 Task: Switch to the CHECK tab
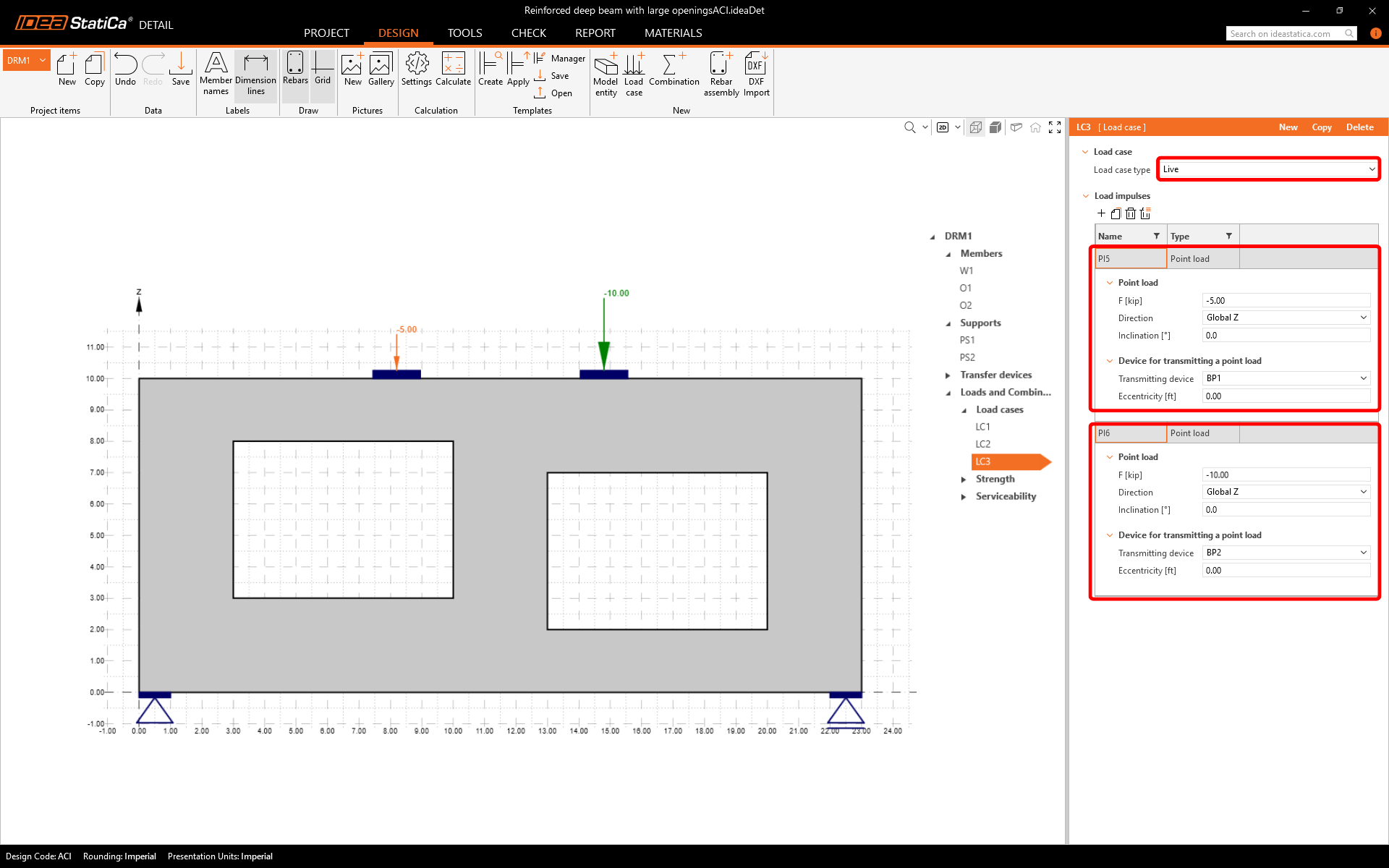pyautogui.click(x=528, y=33)
